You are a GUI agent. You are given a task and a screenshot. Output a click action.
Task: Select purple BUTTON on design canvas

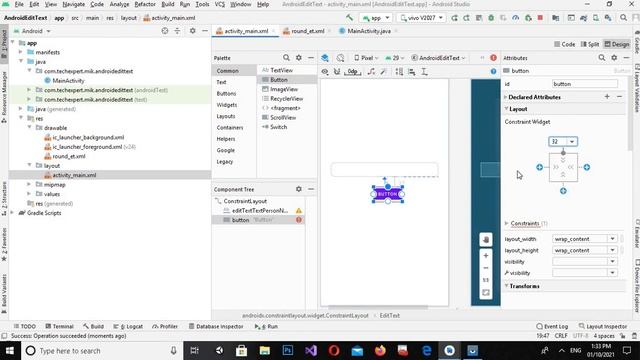click(387, 194)
